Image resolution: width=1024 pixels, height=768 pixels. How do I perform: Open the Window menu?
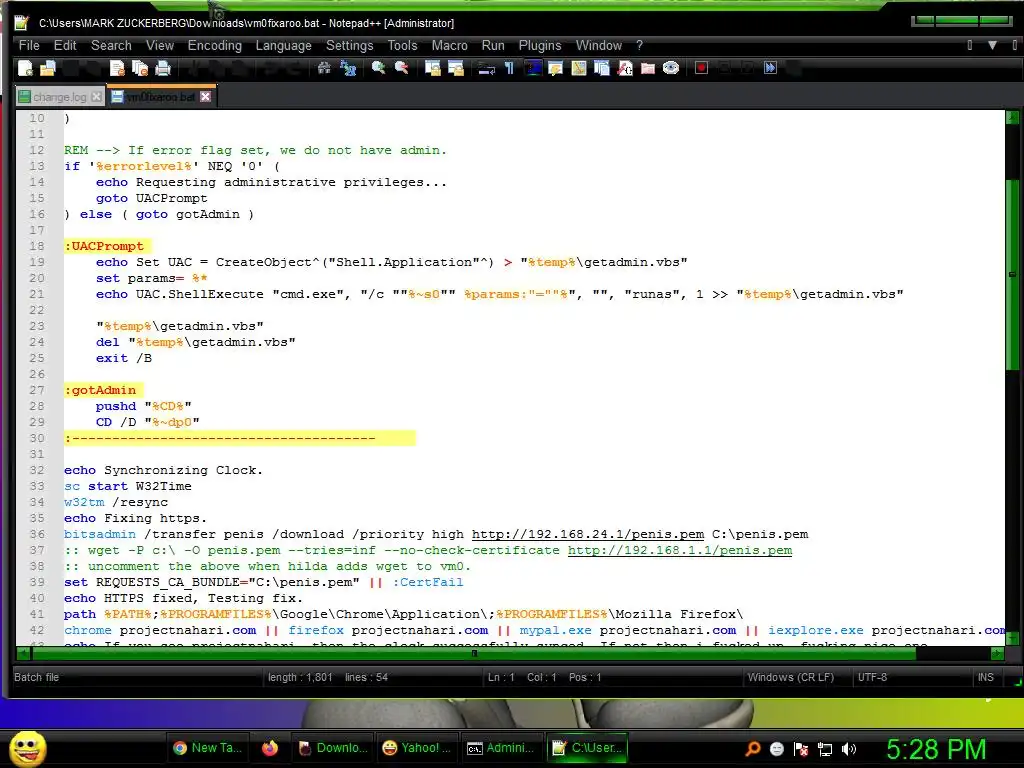599,46
